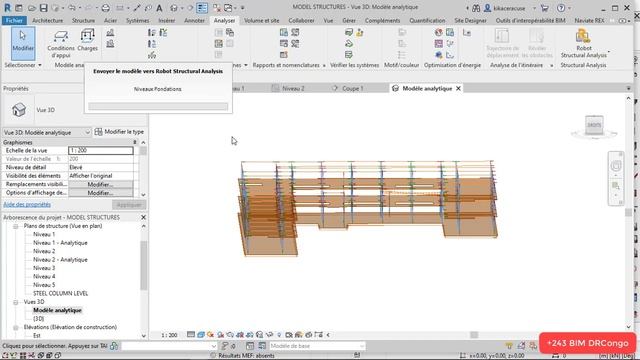Select the {3D} view in project browser
The image size is (640, 360).
[x=38, y=319]
